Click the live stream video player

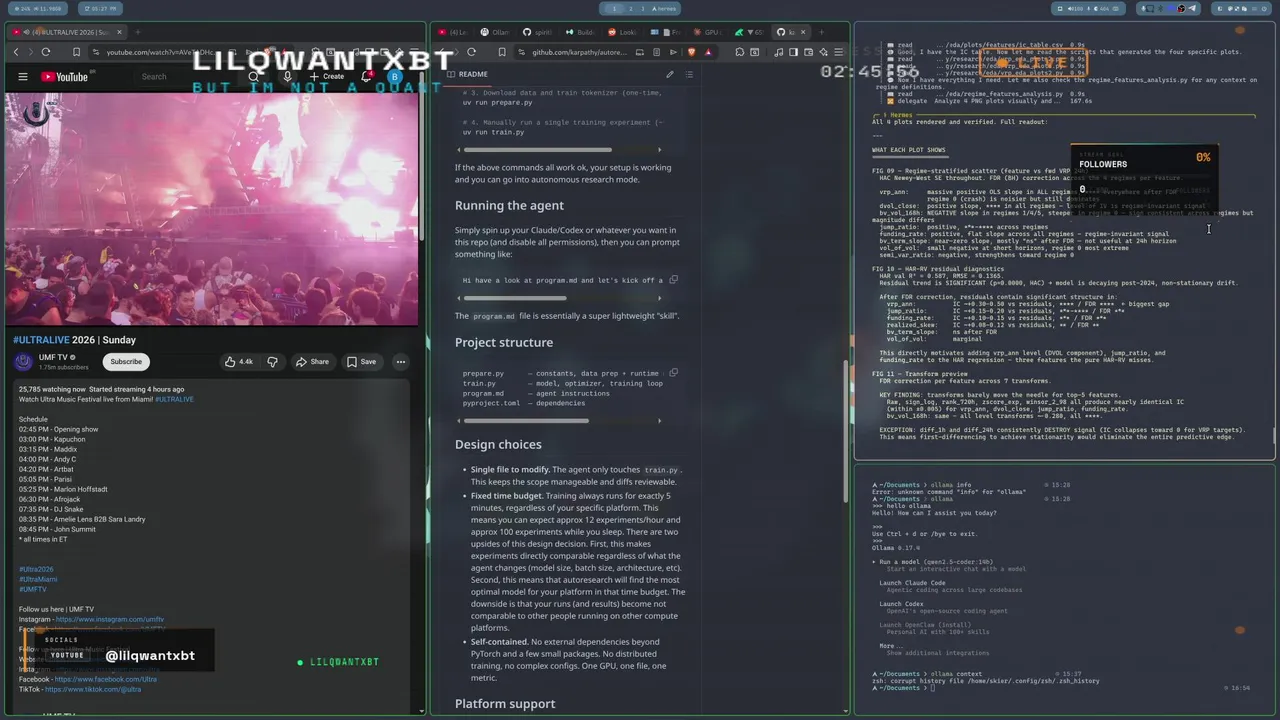pyautogui.click(x=210, y=208)
